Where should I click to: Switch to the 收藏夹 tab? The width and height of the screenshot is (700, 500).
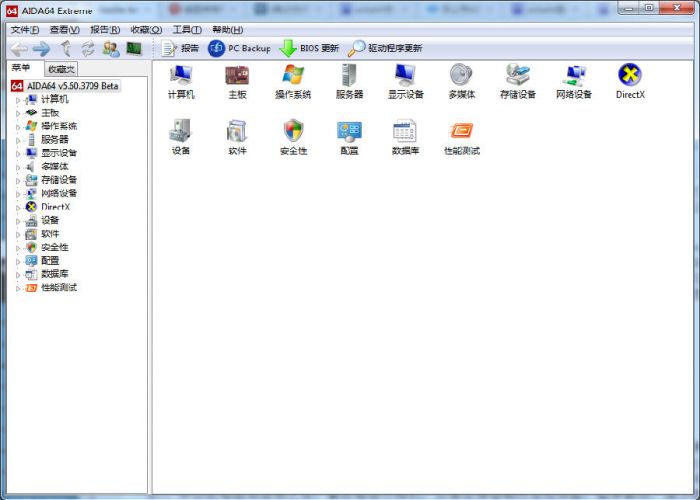click(62, 69)
